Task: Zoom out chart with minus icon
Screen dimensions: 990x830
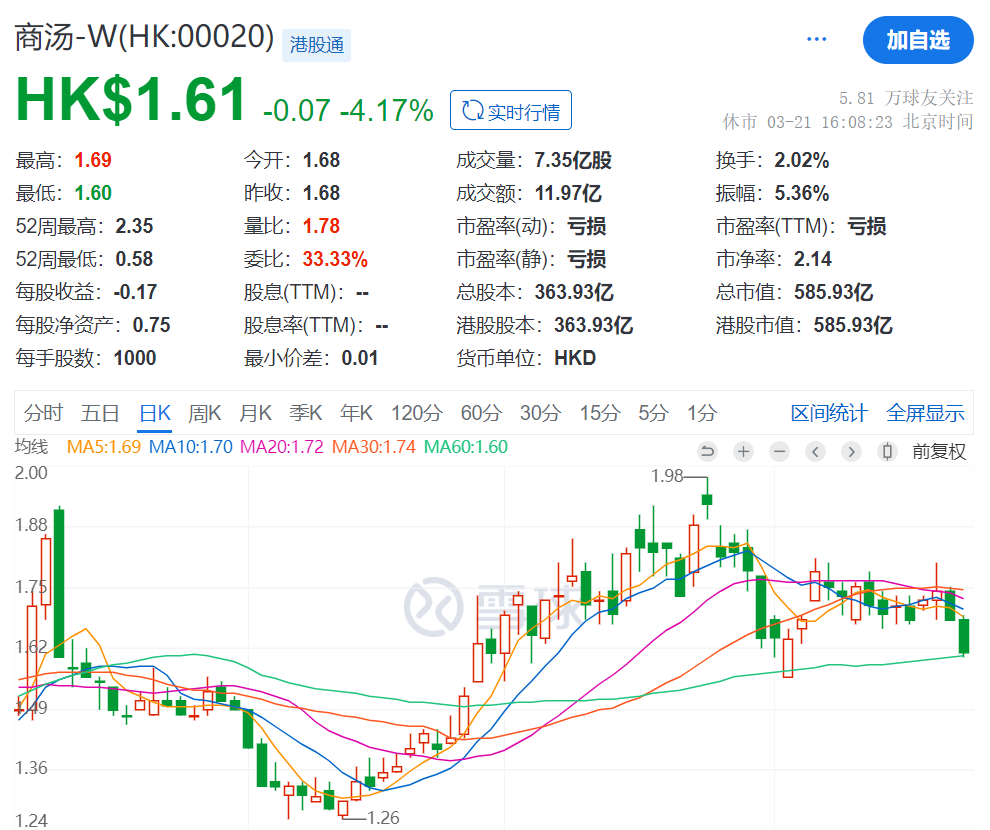Action: (780, 451)
